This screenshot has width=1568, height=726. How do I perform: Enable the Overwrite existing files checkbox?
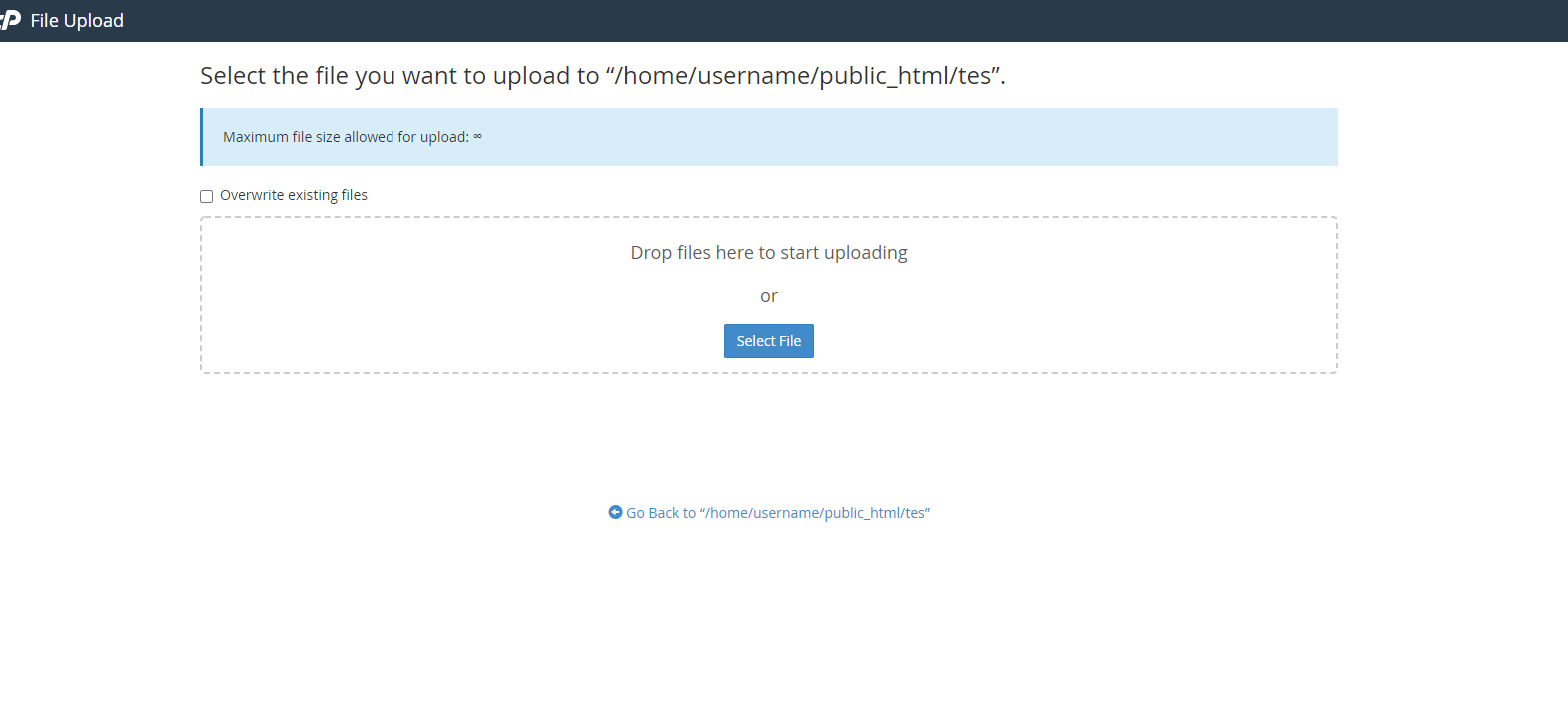[206, 196]
